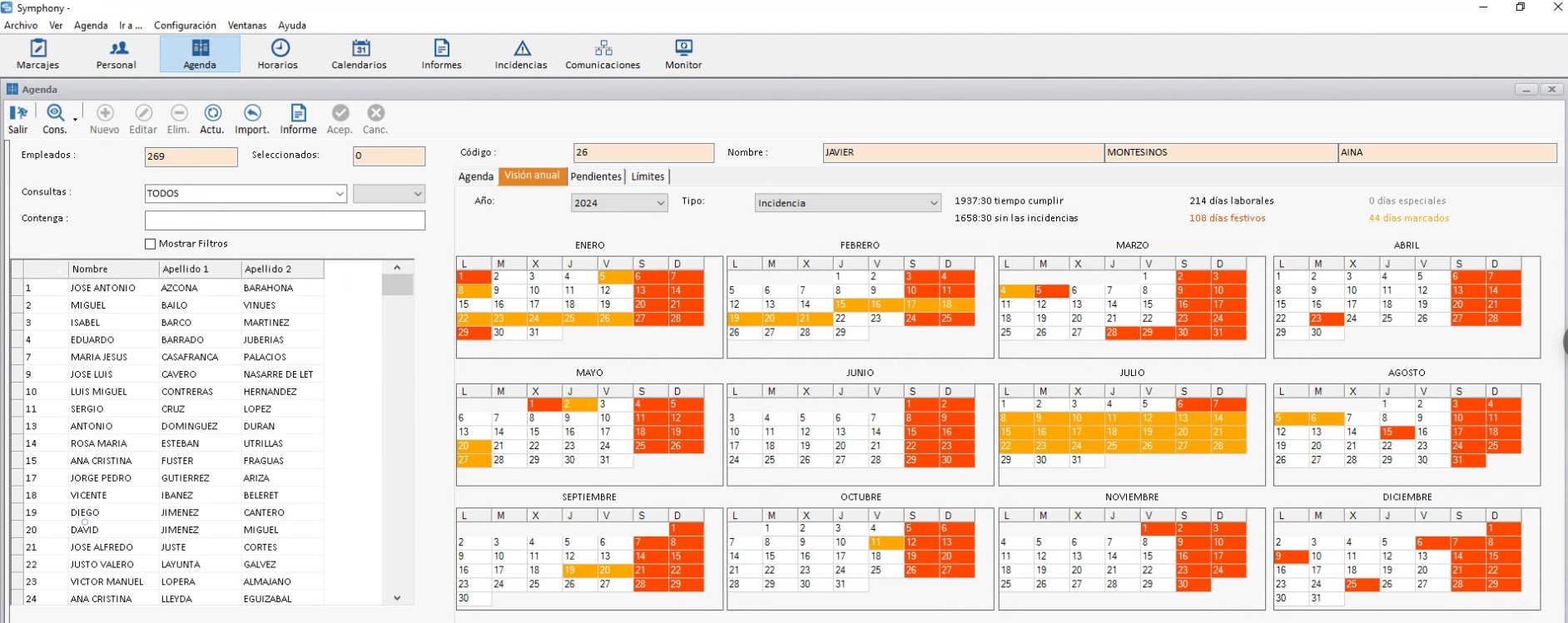Open the Marcajes module

point(37,54)
